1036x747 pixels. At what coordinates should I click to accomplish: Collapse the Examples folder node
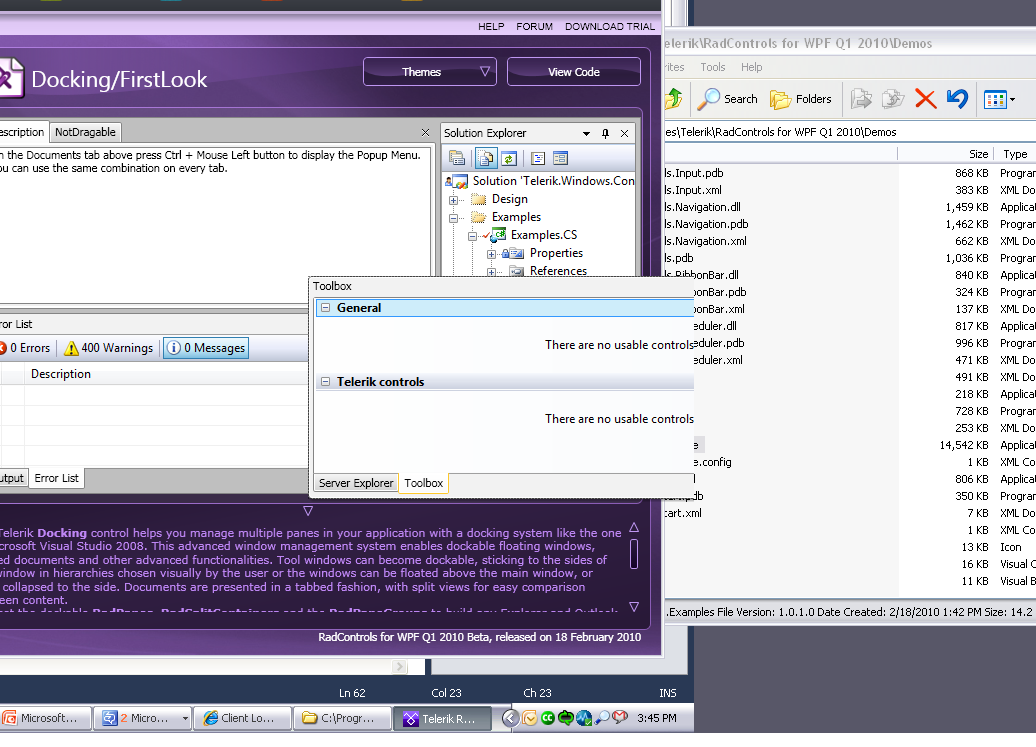pyautogui.click(x=453, y=218)
